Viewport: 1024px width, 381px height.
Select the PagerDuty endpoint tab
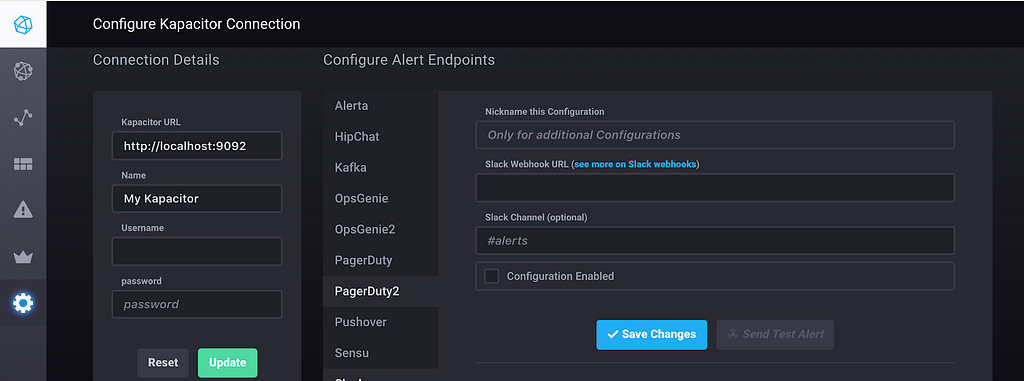pyautogui.click(x=380, y=260)
